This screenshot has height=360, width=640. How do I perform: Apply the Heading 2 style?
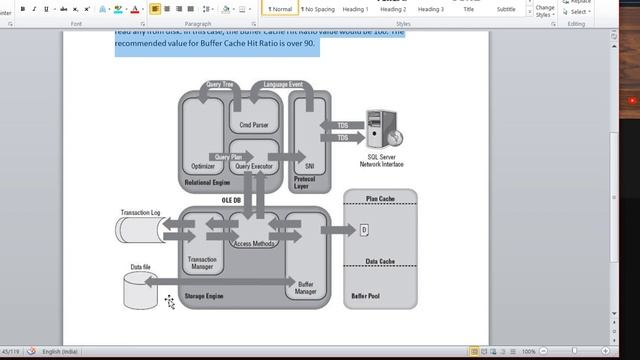pos(393,8)
